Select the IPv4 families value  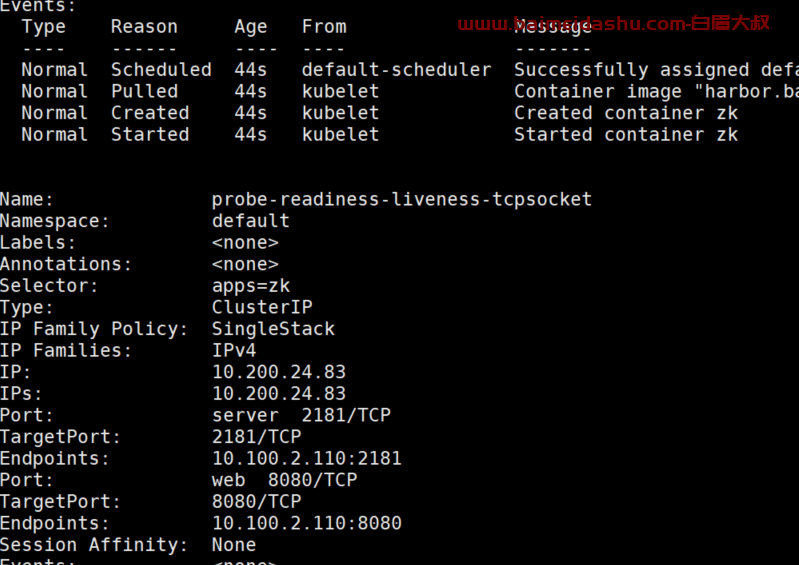pos(234,351)
